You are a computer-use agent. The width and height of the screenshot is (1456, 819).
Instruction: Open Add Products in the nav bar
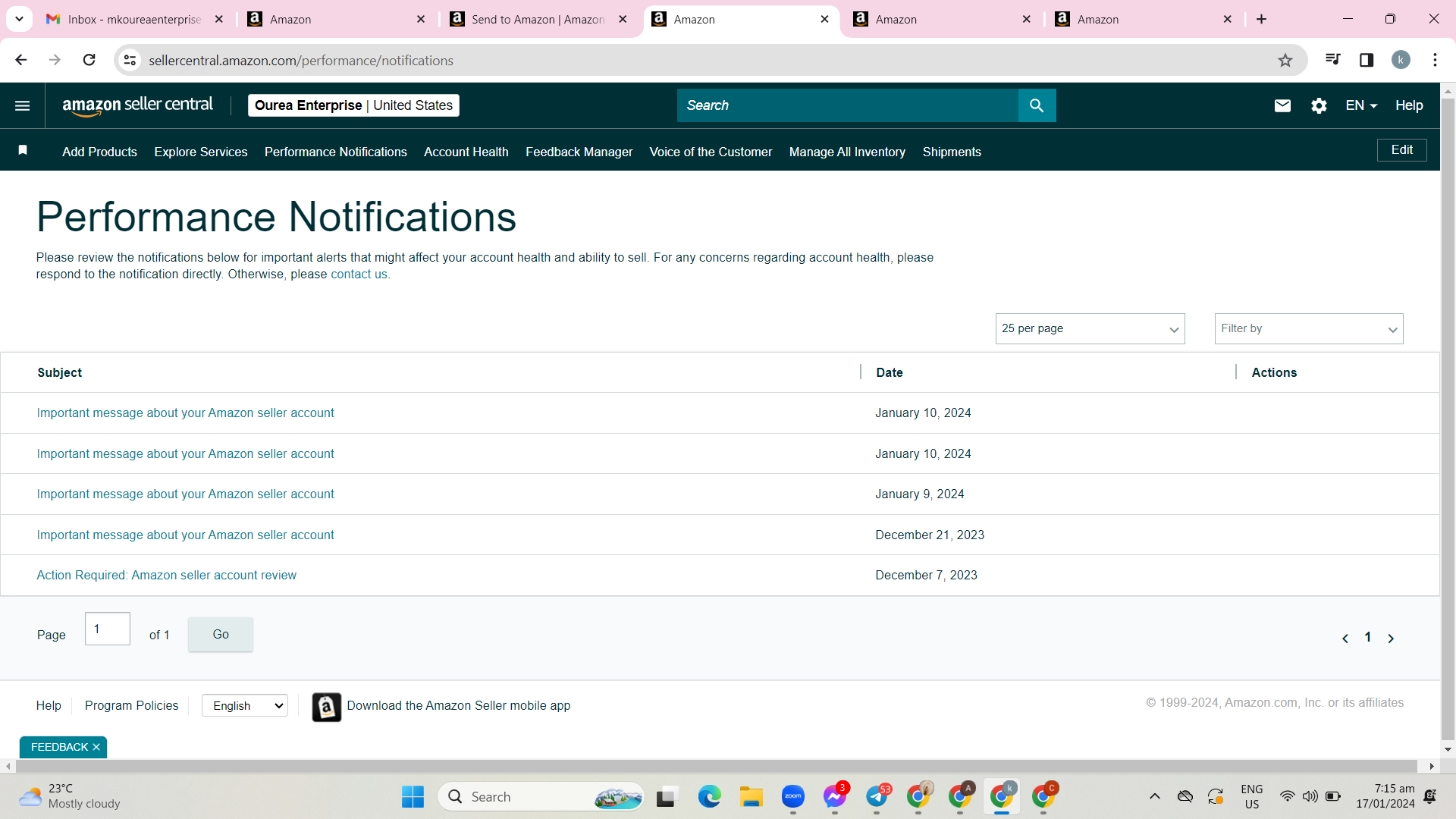[99, 152]
